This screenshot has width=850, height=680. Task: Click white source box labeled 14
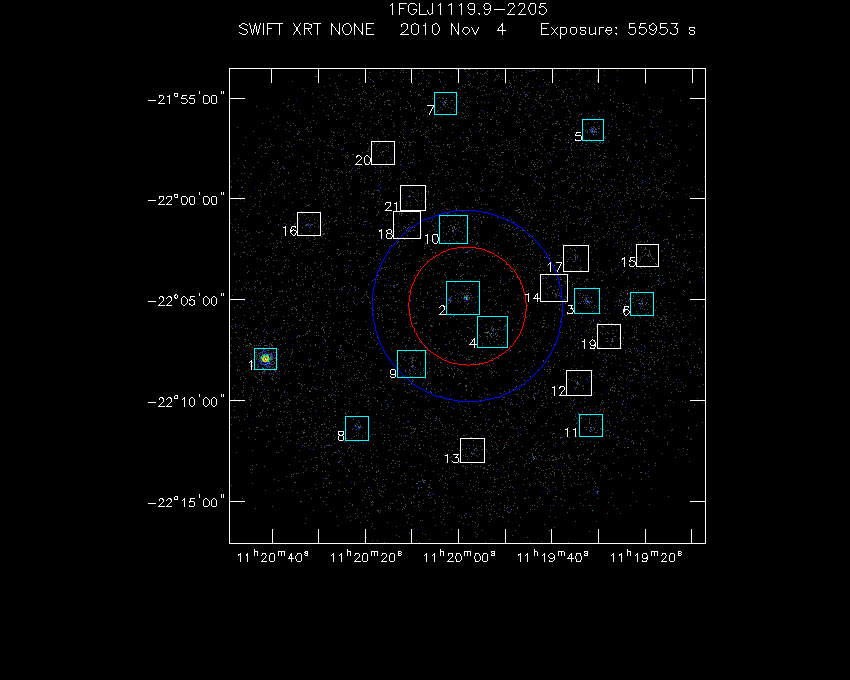(554, 288)
